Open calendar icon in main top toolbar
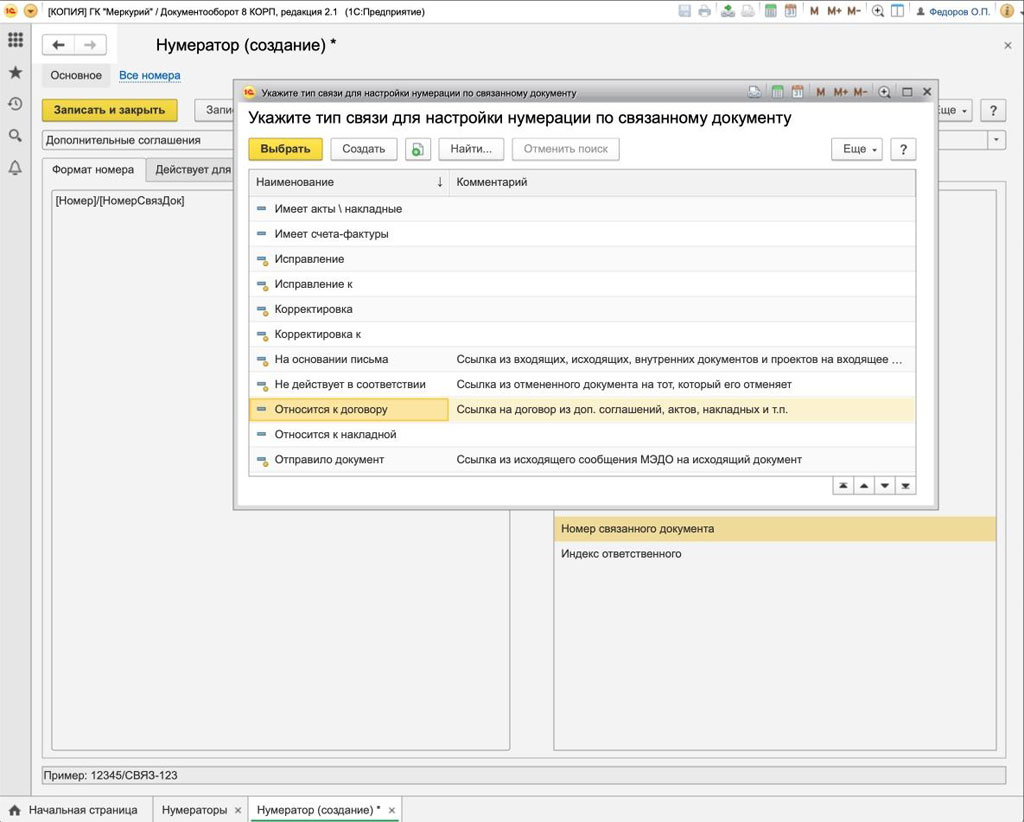The image size is (1024, 822). [x=790, y=11]
